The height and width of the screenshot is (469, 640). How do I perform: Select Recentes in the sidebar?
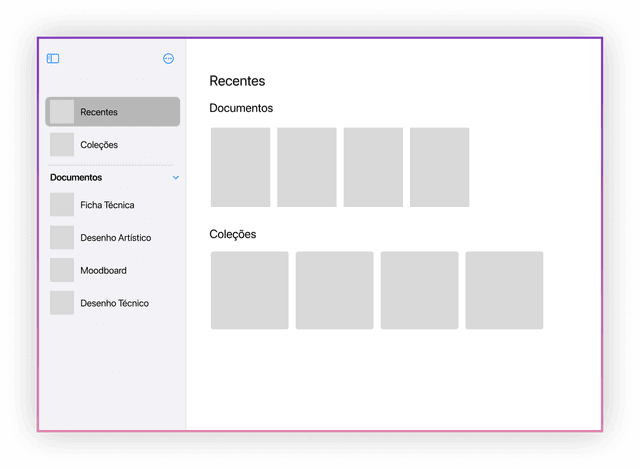pyautogui.click(x=112, y=112)
